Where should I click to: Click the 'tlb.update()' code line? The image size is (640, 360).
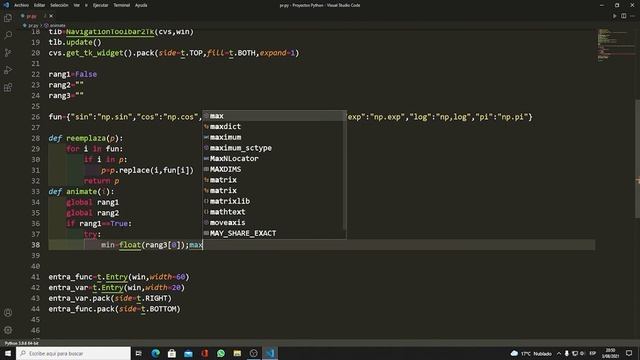point(75,42)
